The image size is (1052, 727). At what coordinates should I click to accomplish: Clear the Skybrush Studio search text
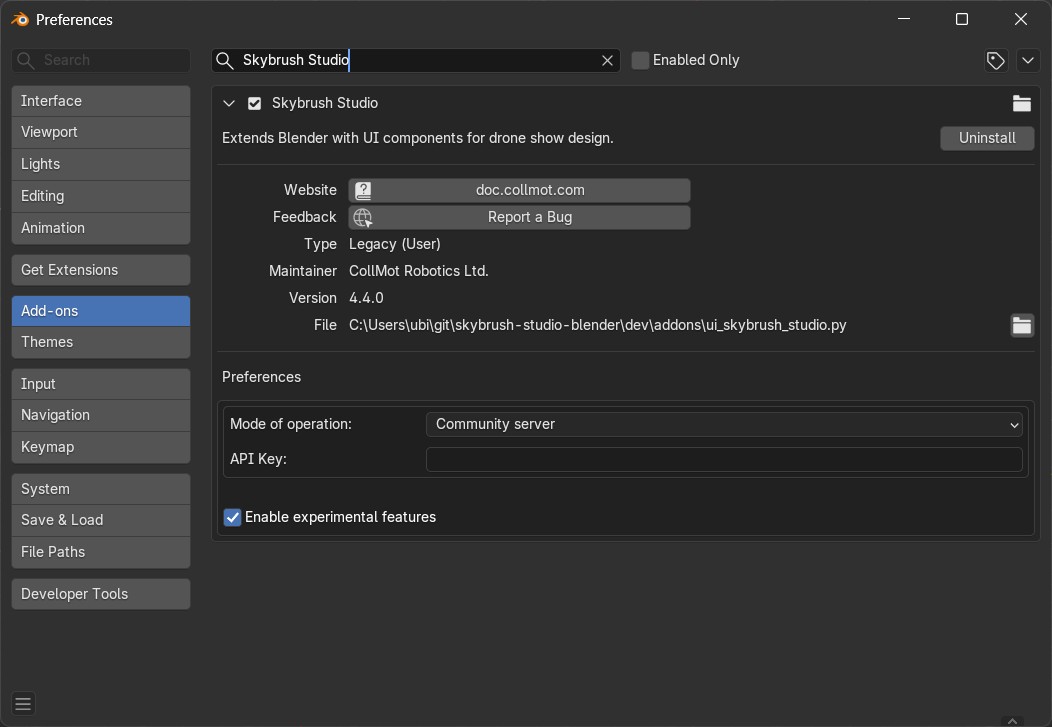tap(607, 60)
